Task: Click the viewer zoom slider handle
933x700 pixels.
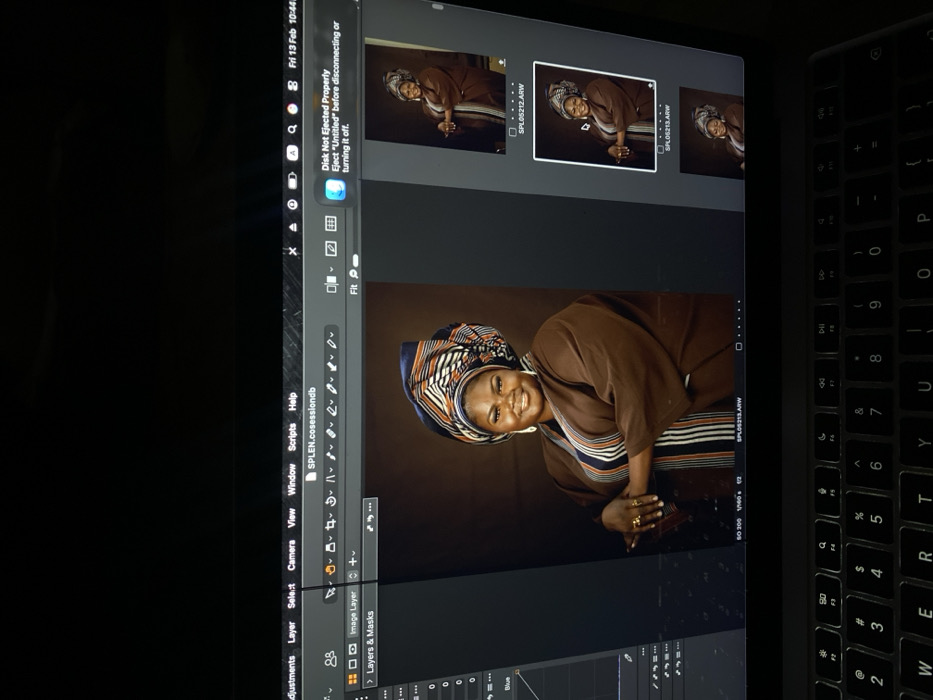Action: (354, 260)
